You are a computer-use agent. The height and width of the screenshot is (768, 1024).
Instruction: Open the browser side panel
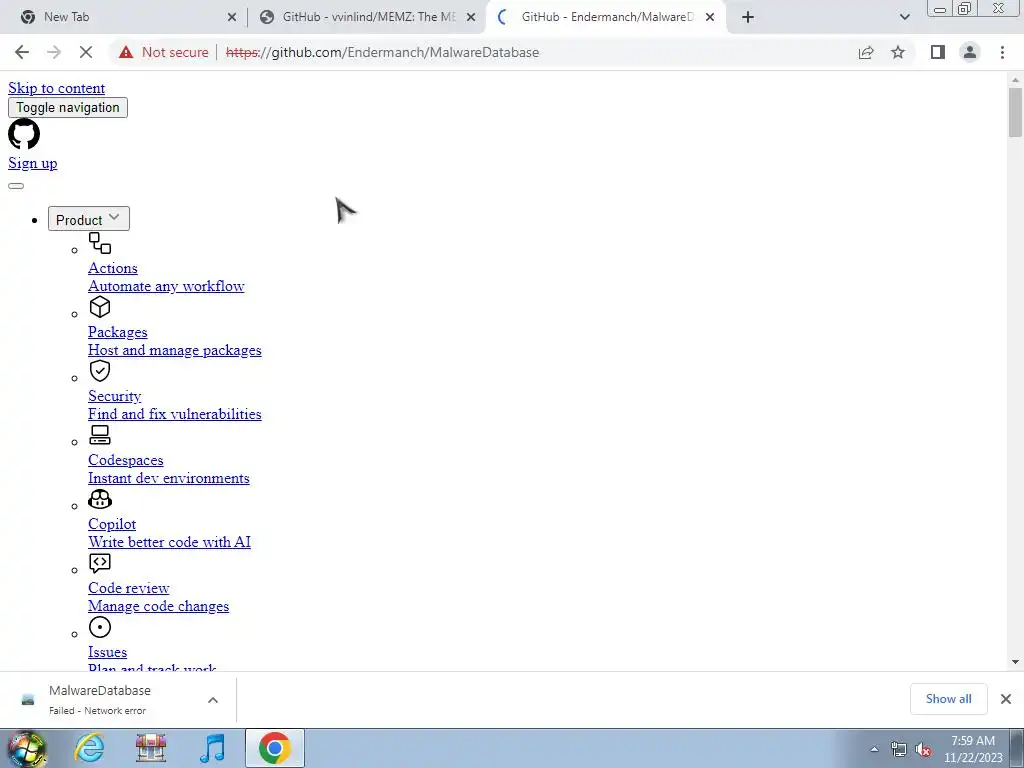coord(938,52)
